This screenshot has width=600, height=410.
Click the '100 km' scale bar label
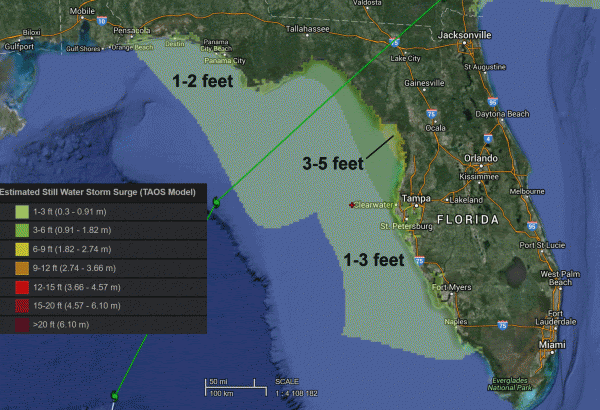click(x=222, y=393)
